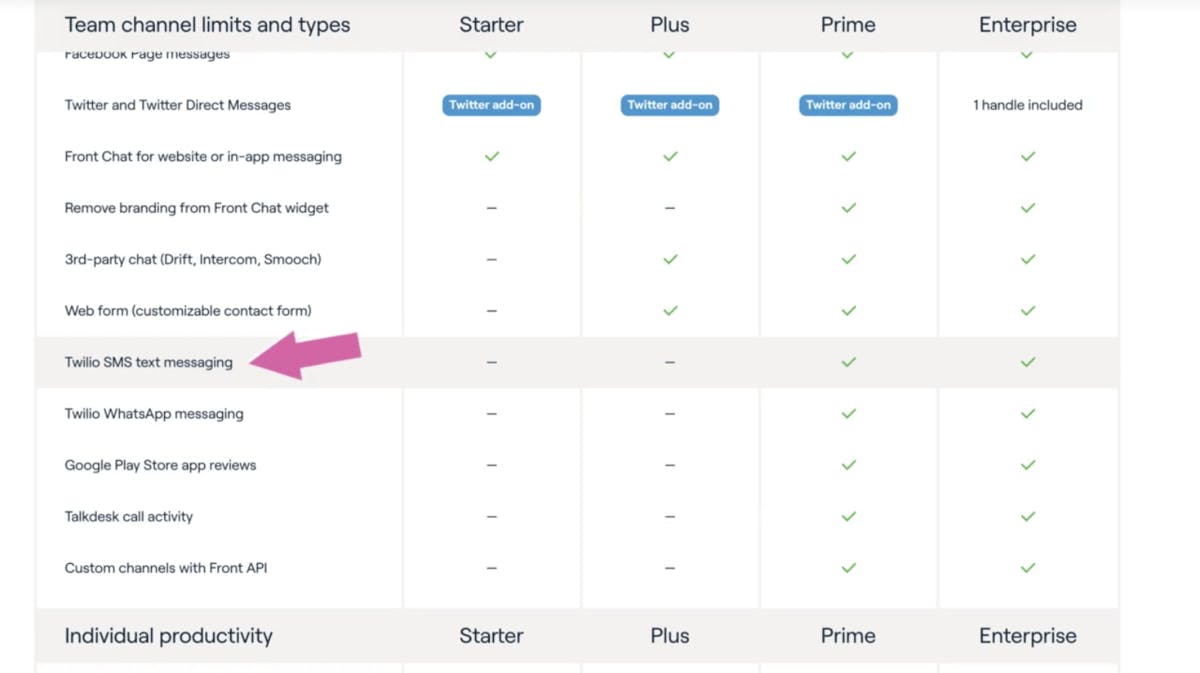The width and height of the screenshot is (1200, 673).
Task: Click the Prime checkmark for Twilio SMS messaging
Action: click(848, 362)
